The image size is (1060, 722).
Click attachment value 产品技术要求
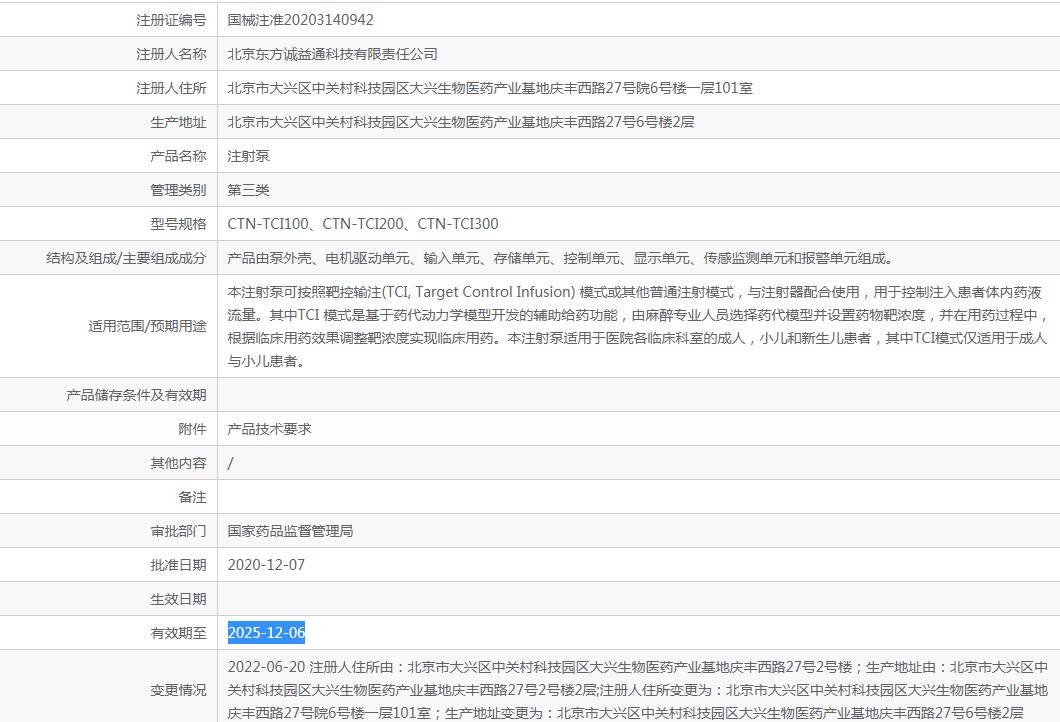[269, 429]
